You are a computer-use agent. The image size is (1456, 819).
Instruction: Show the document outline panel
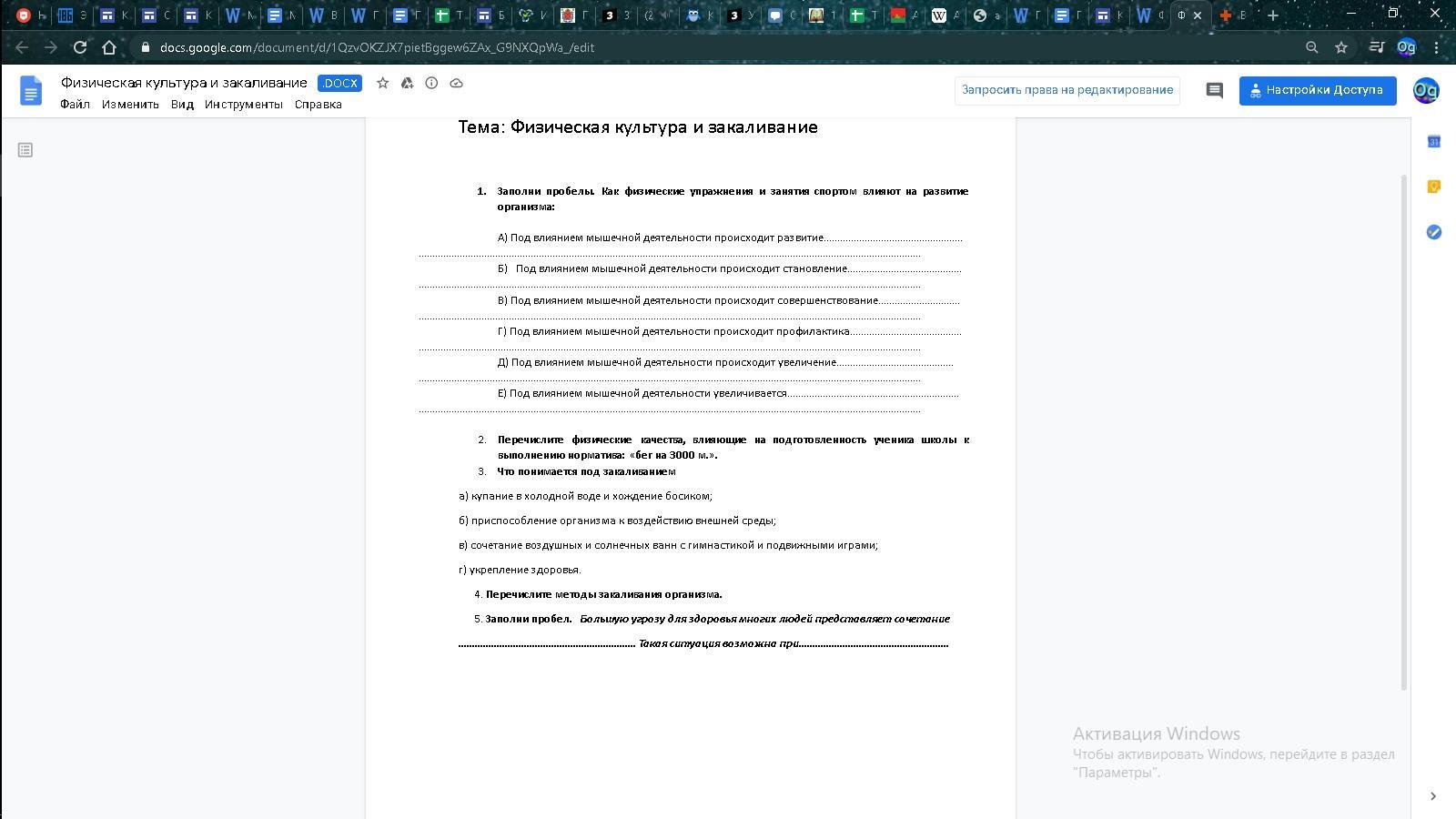pos(25,149)
